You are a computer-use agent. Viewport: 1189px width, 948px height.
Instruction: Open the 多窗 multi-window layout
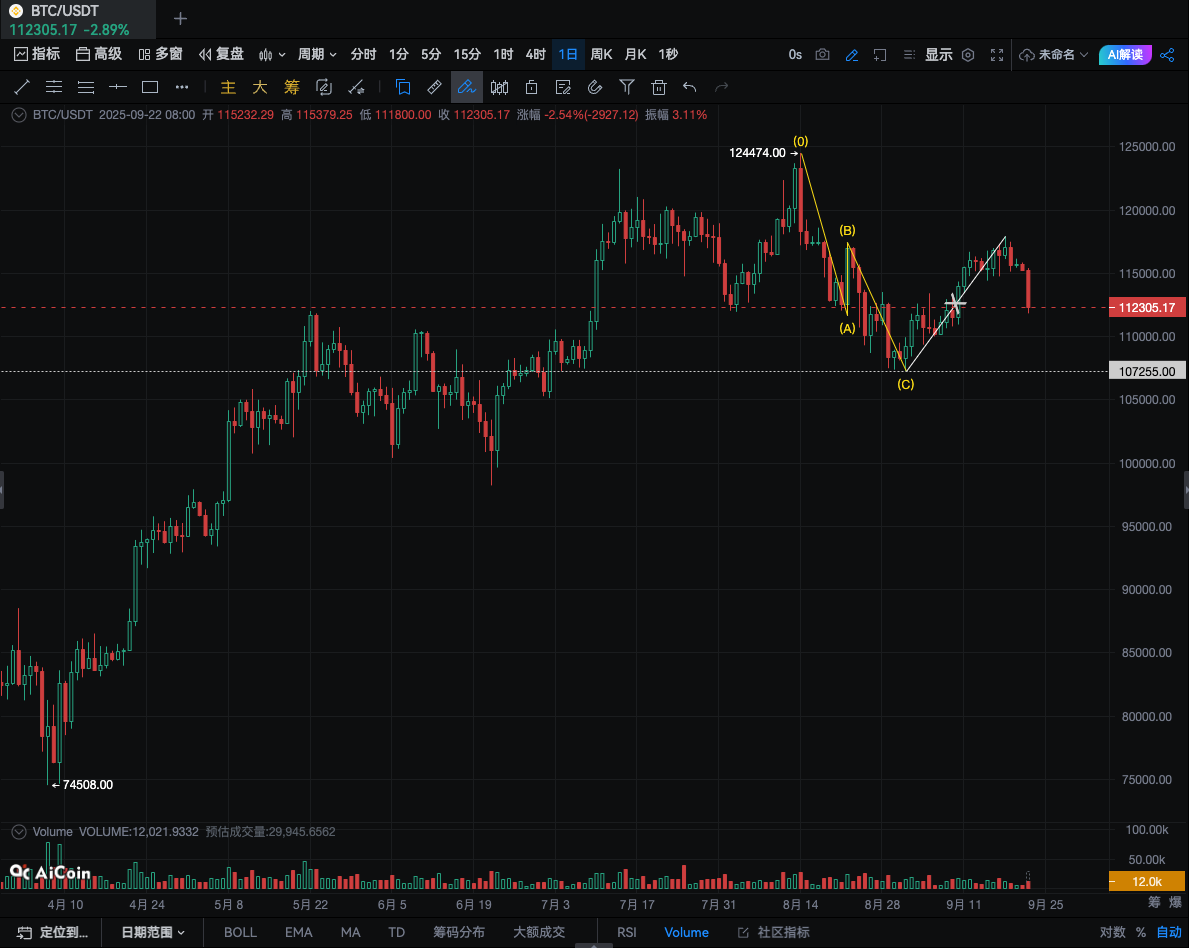pos(161,54)
